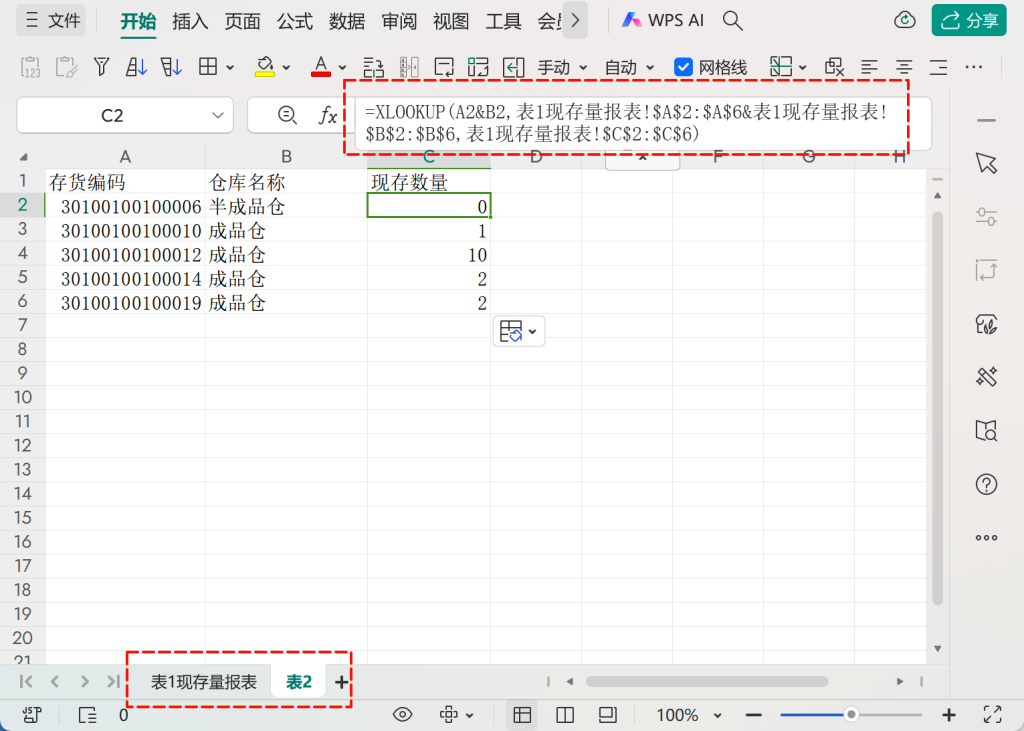This screenshot has width=1024, height=731.
Task: Switch to the 页面 ribbon tab
Action: [x=242, y=22]
